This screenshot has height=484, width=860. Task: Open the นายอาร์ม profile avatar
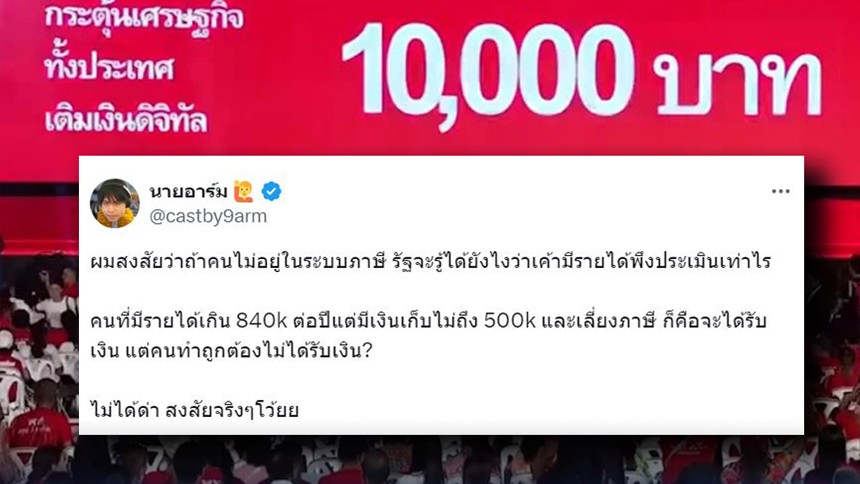(114, 203)
